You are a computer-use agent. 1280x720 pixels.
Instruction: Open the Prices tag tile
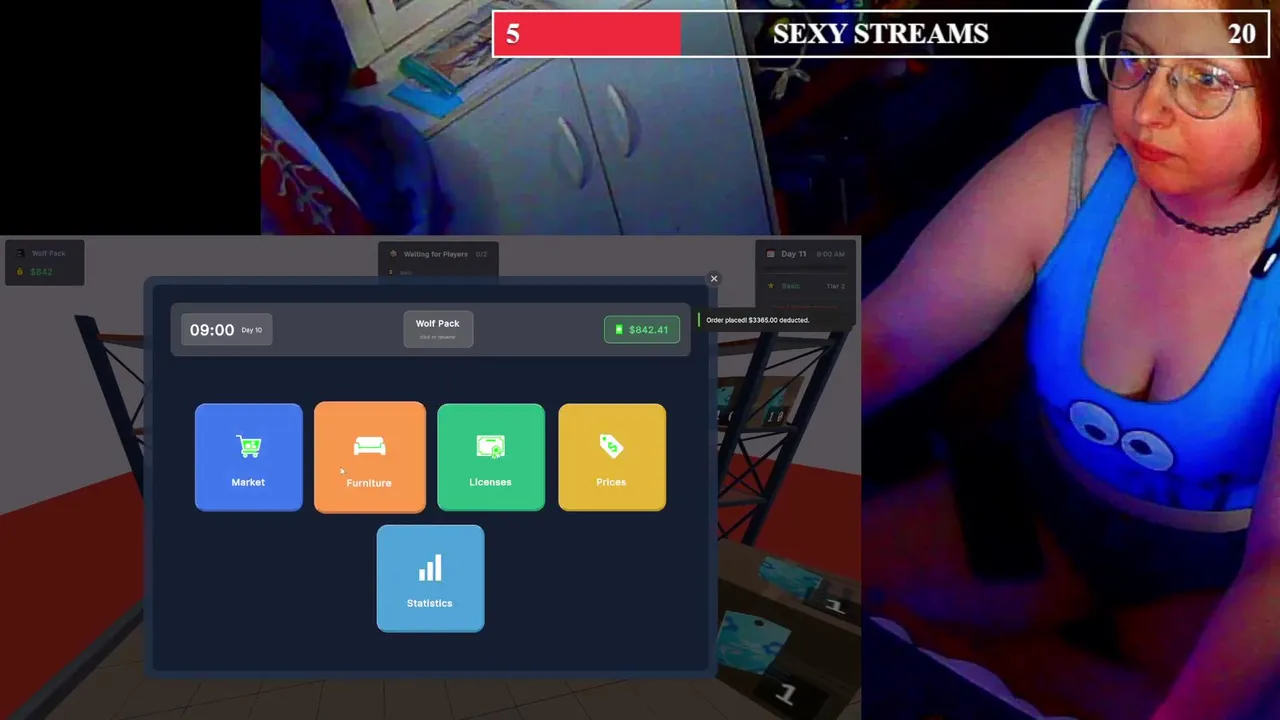click(x=611, y=457)
